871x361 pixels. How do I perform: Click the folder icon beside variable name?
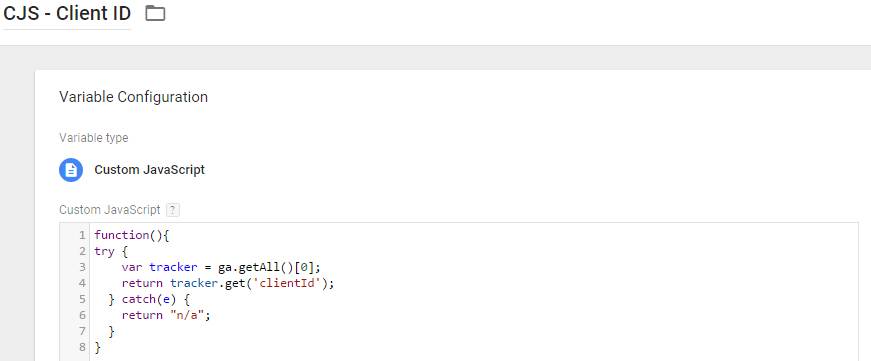(x=155, y=13)
